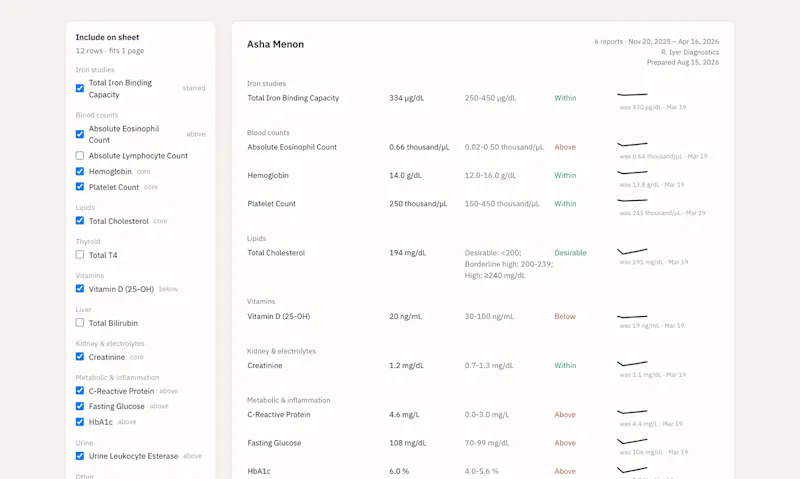Viewport: 800px width, 479px height.
Task: Uncheck the Hemoglobin checkbox
Action: click(80, 171)
